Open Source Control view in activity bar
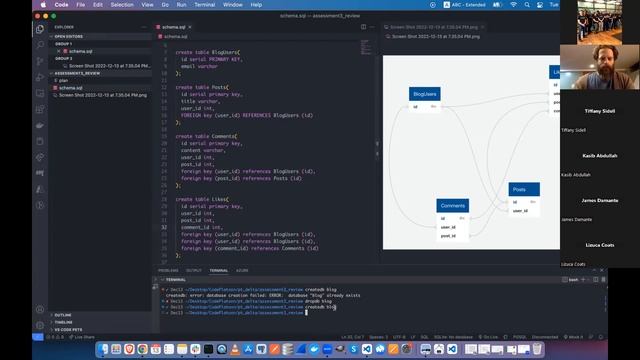This screenshot has height=360, width=640. (x=40, y=61)
